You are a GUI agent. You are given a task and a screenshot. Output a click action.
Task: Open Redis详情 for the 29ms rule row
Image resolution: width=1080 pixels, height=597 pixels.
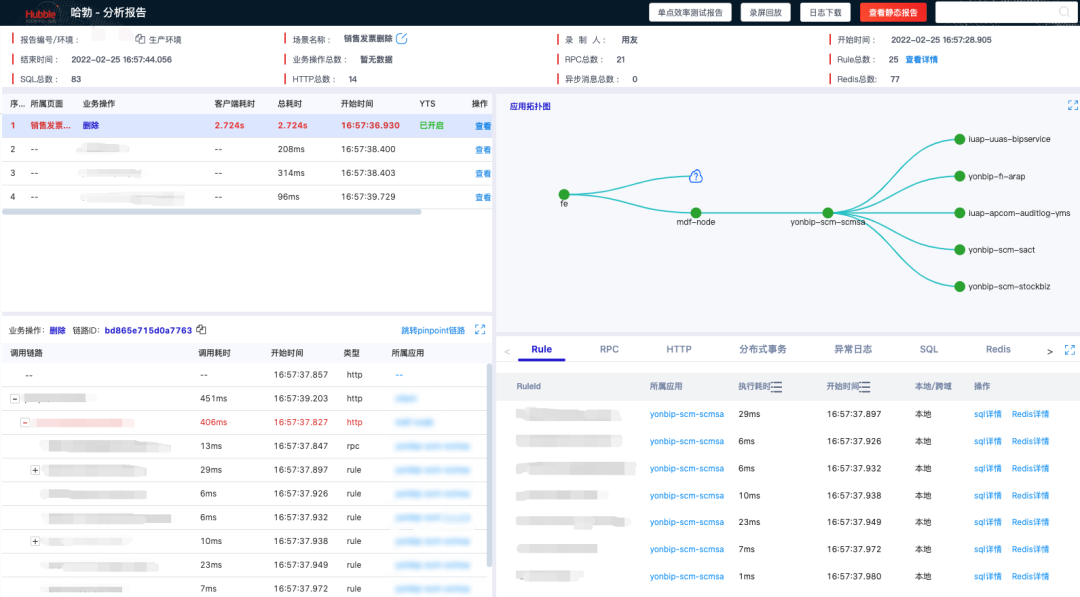(x=1030, y=414)
